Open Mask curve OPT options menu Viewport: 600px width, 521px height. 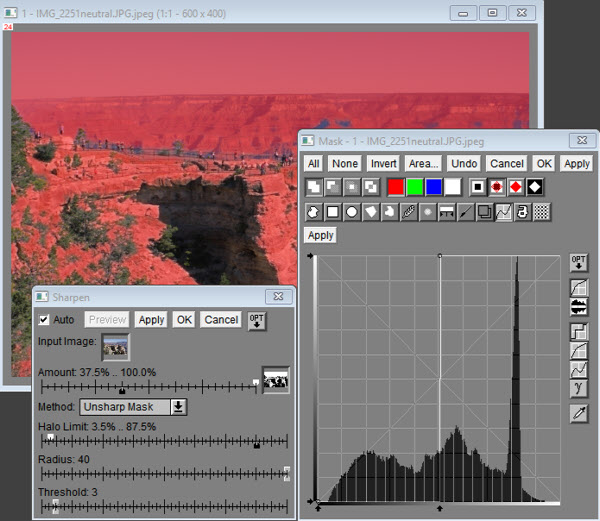578,262
